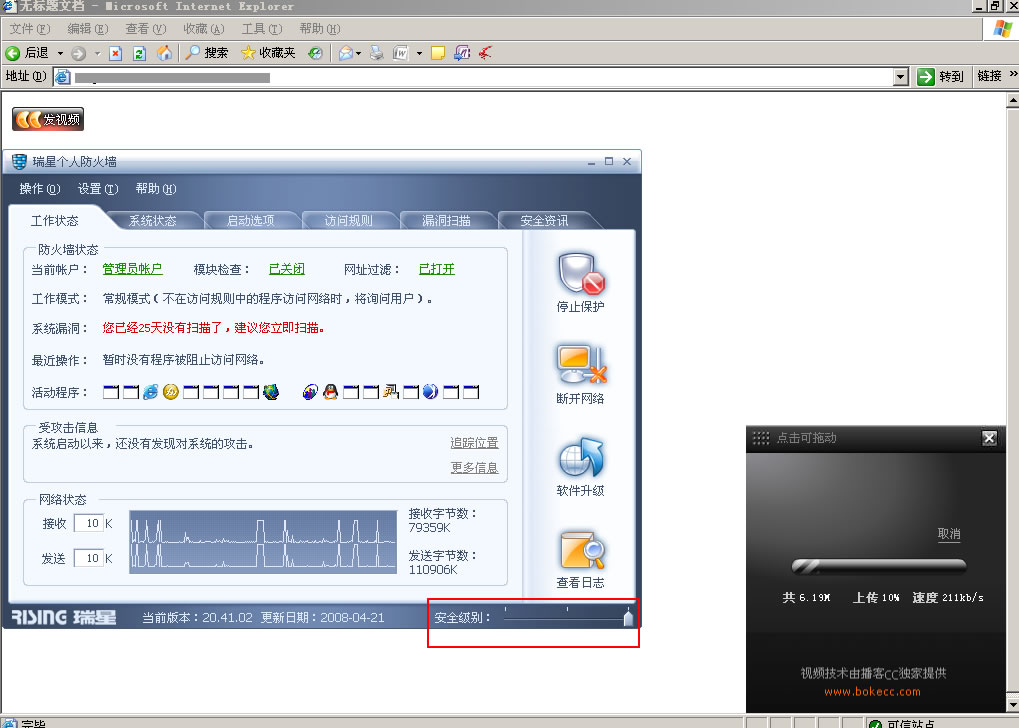This screenshot has height=728, width=1019.
Task: Close the 点击可拖动 video upload panel
Action: tap(989, 438)
